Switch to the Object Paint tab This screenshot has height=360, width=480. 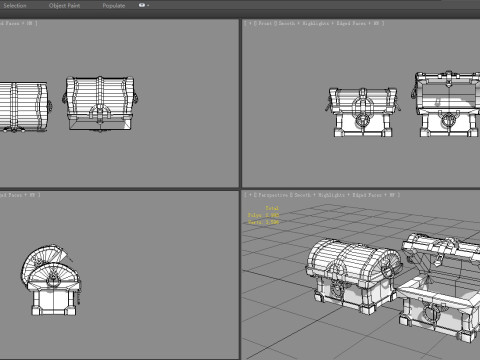click(64, 5)
